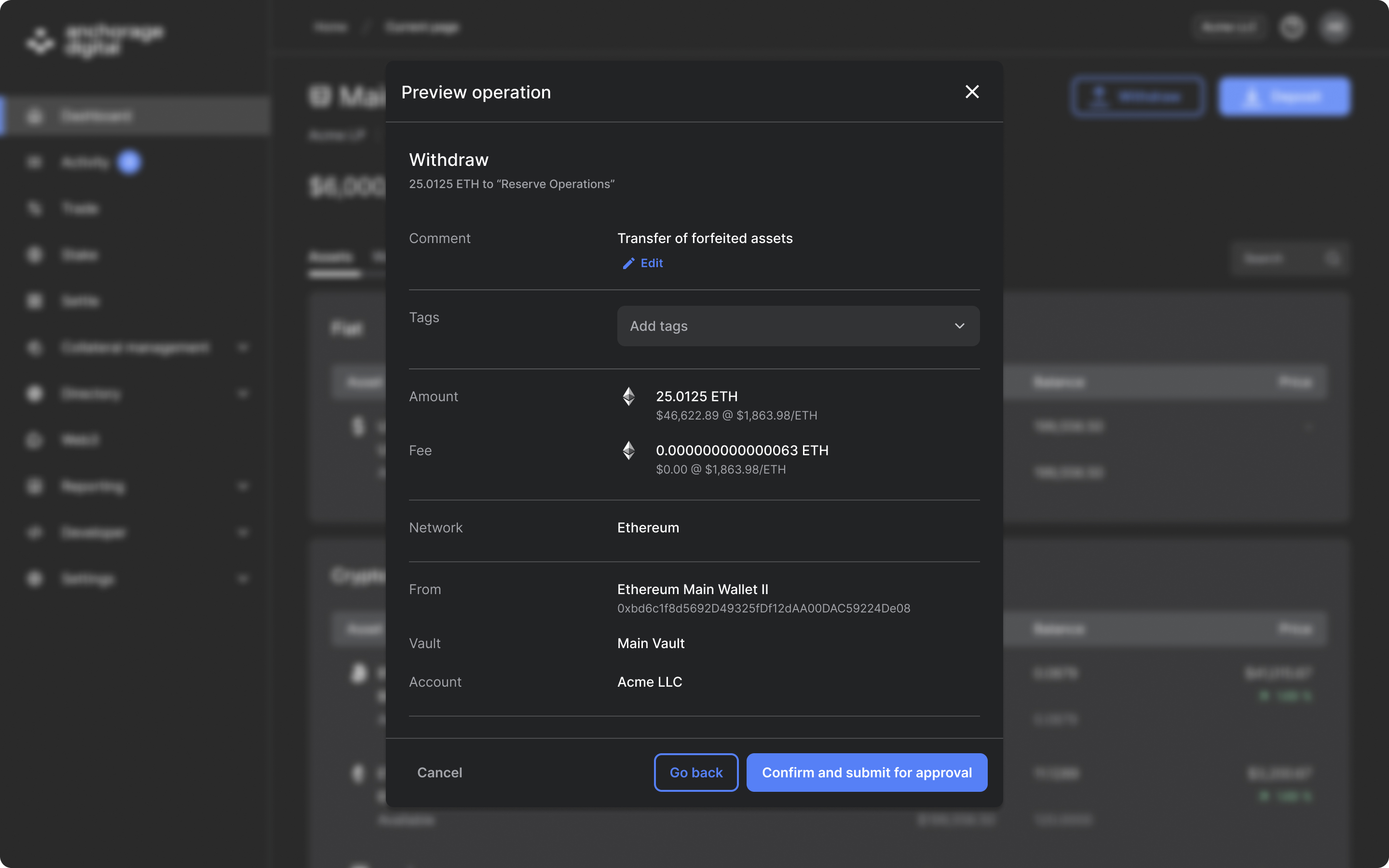Click the Main Vault value
Image resolution: width=1389 pixels, height=868 pixels.
coord(651,643)
